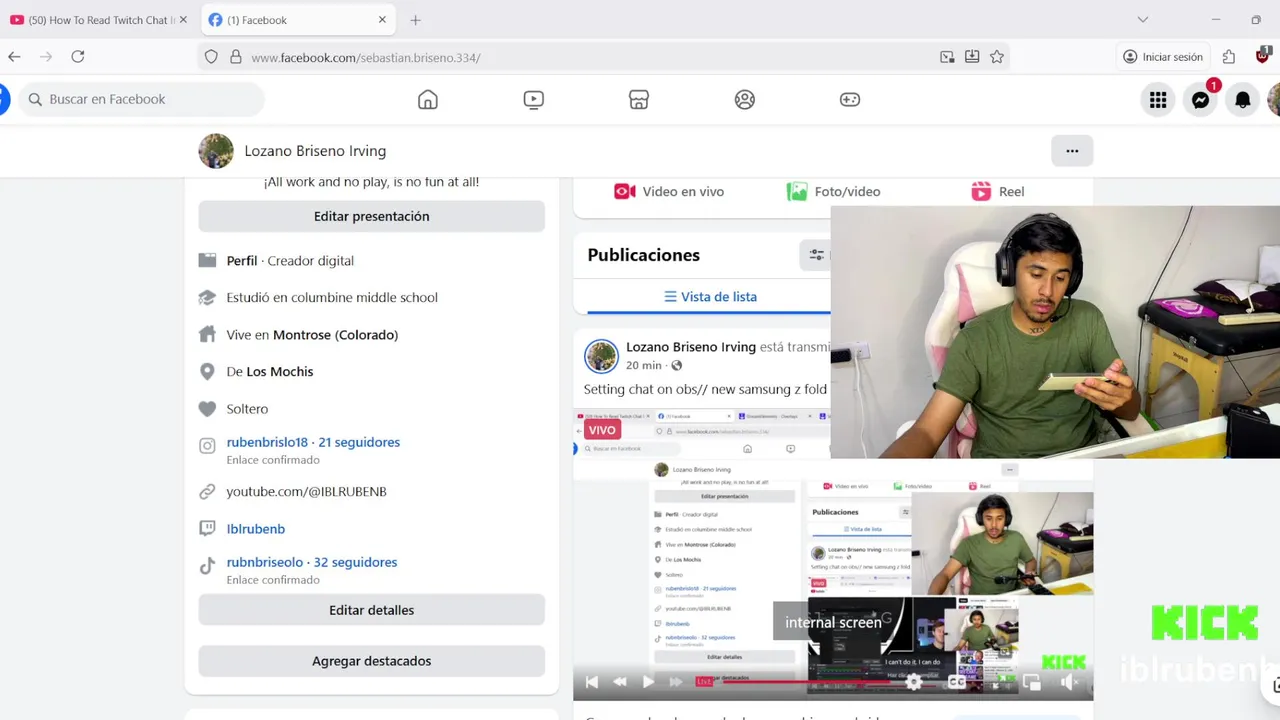Open Iblrubenb Twitch link
The height and width of the screenshot is (720, 1280).
(256, 528)
